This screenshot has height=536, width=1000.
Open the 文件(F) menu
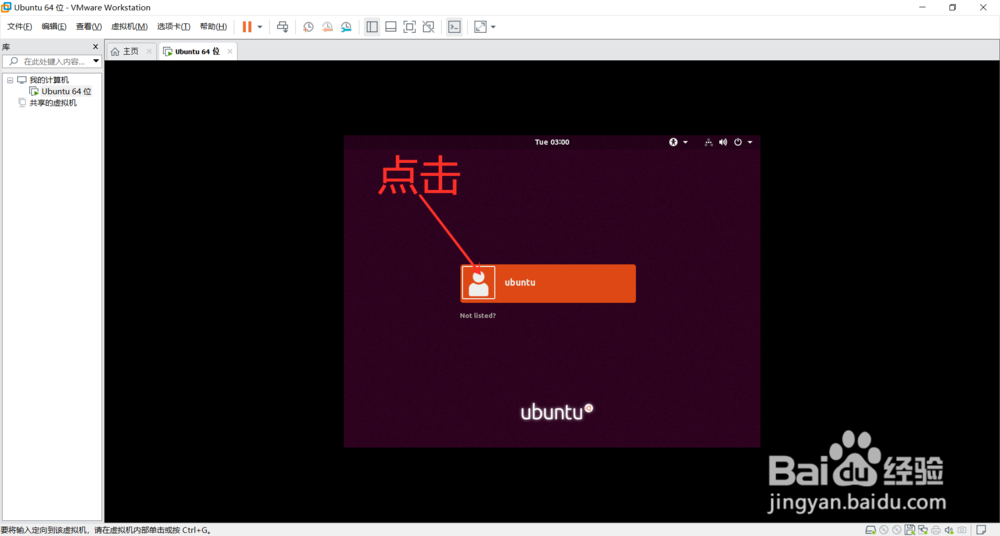coord(19,27)
